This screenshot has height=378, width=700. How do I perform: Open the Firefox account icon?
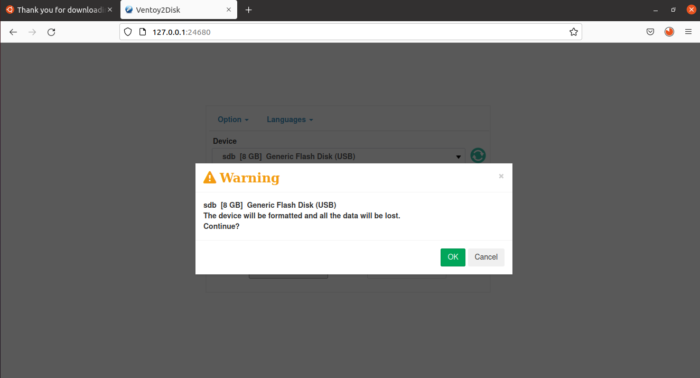coord(669,32)
